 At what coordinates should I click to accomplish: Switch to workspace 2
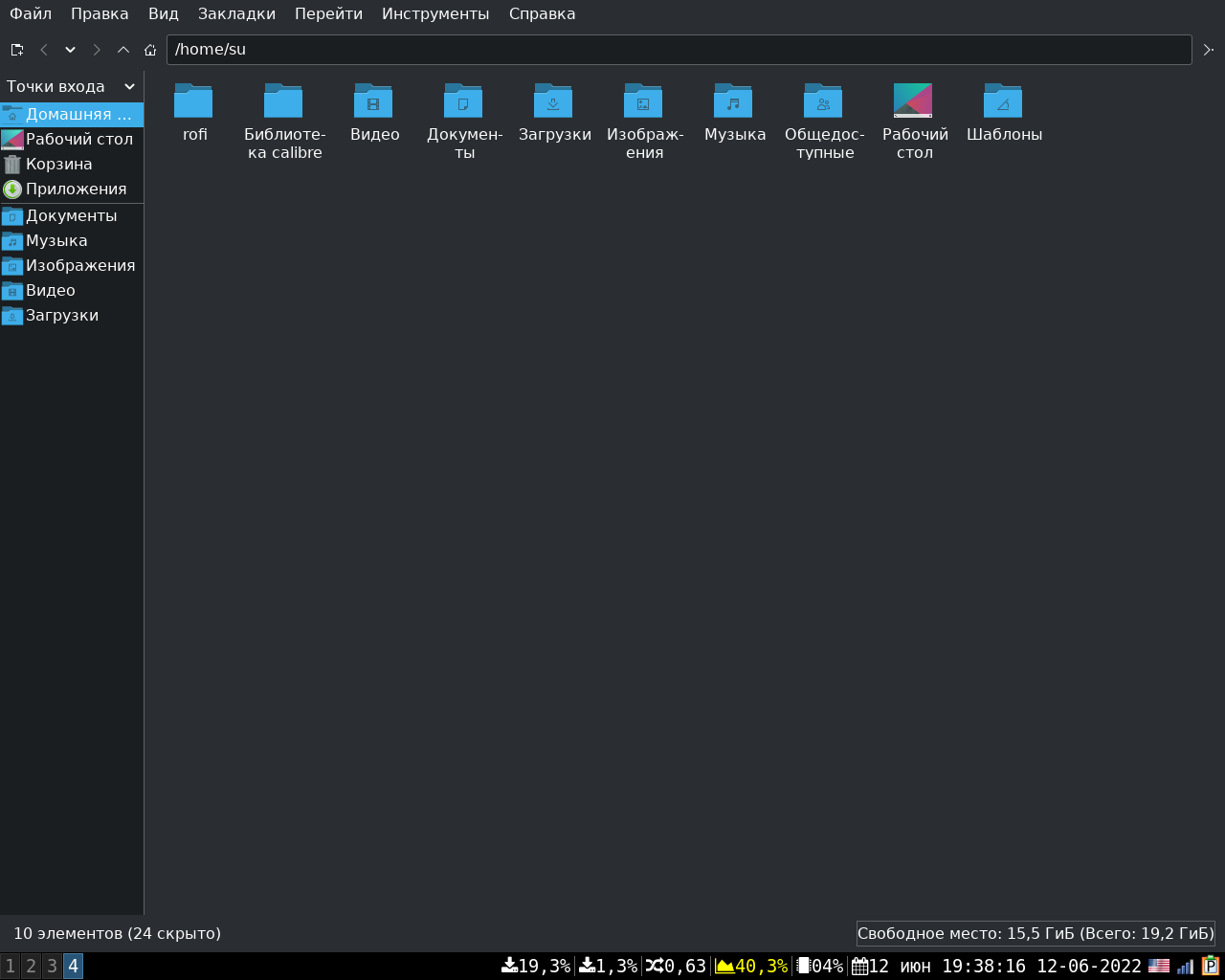click(31, 966)
